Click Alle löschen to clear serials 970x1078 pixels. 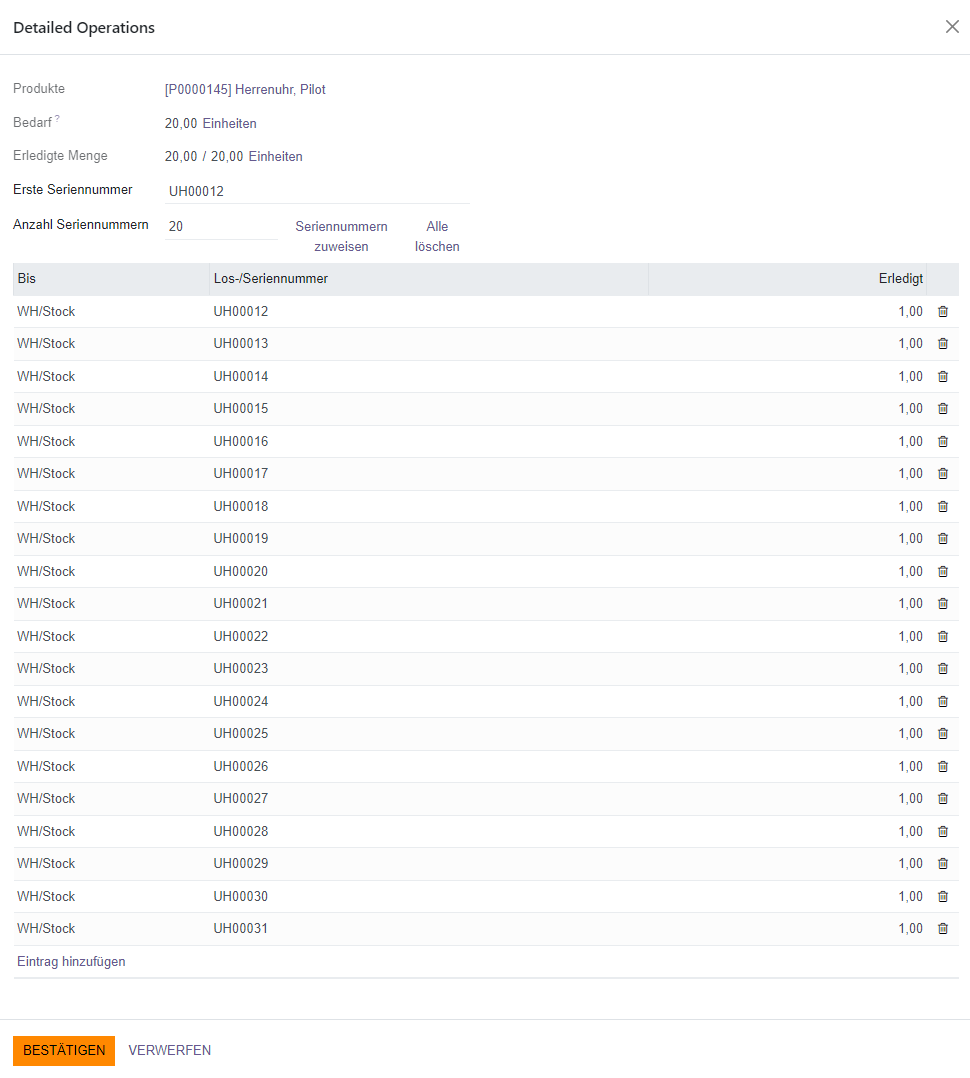pos(437,236)
